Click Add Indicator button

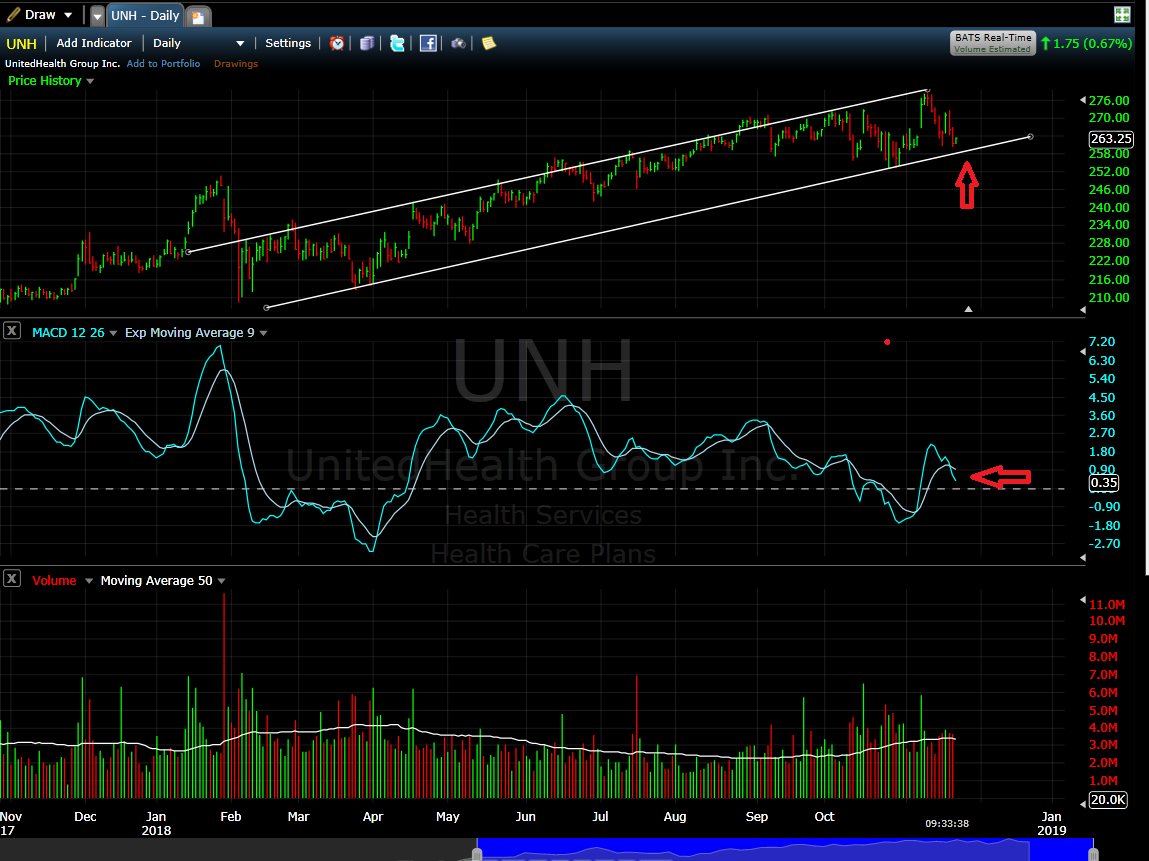(94, 43)
